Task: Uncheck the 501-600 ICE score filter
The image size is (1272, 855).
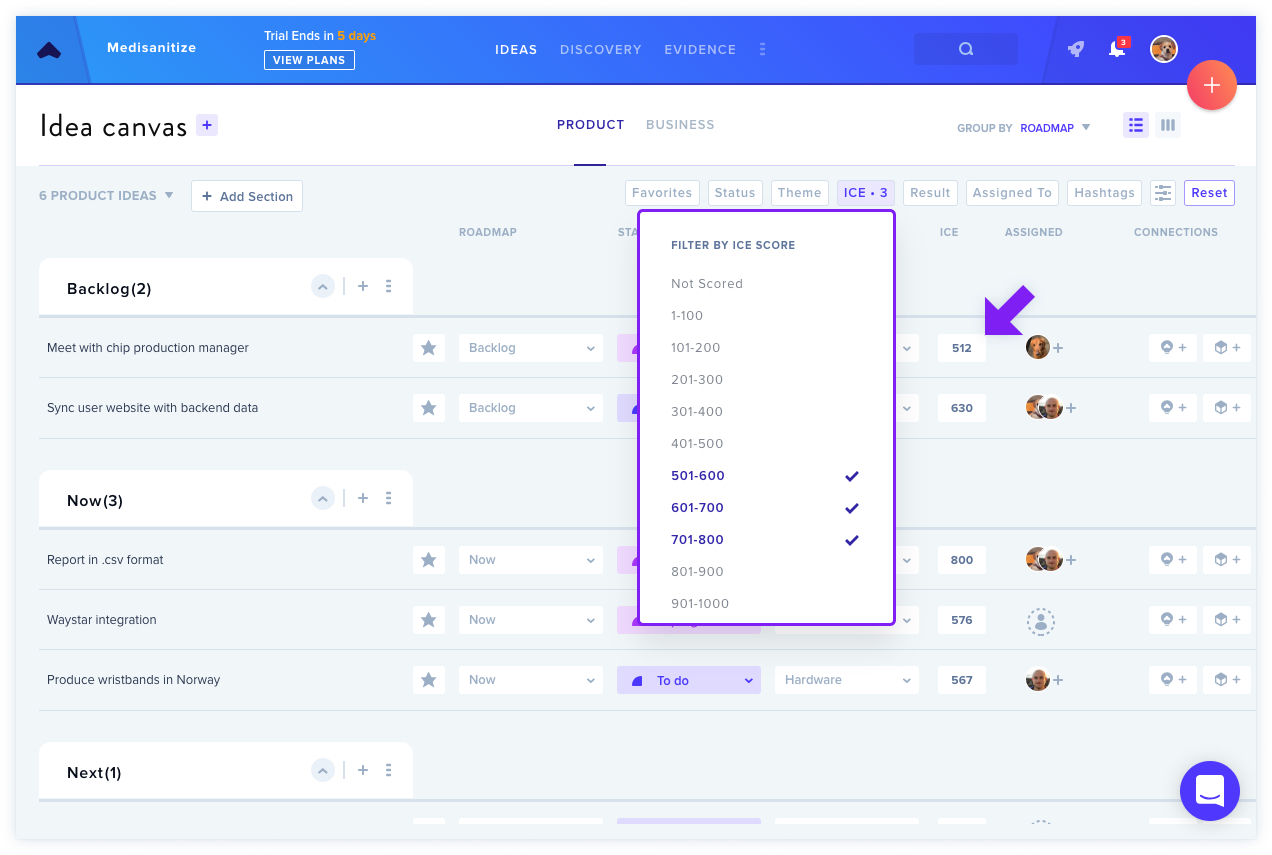Action: point(765,476)
